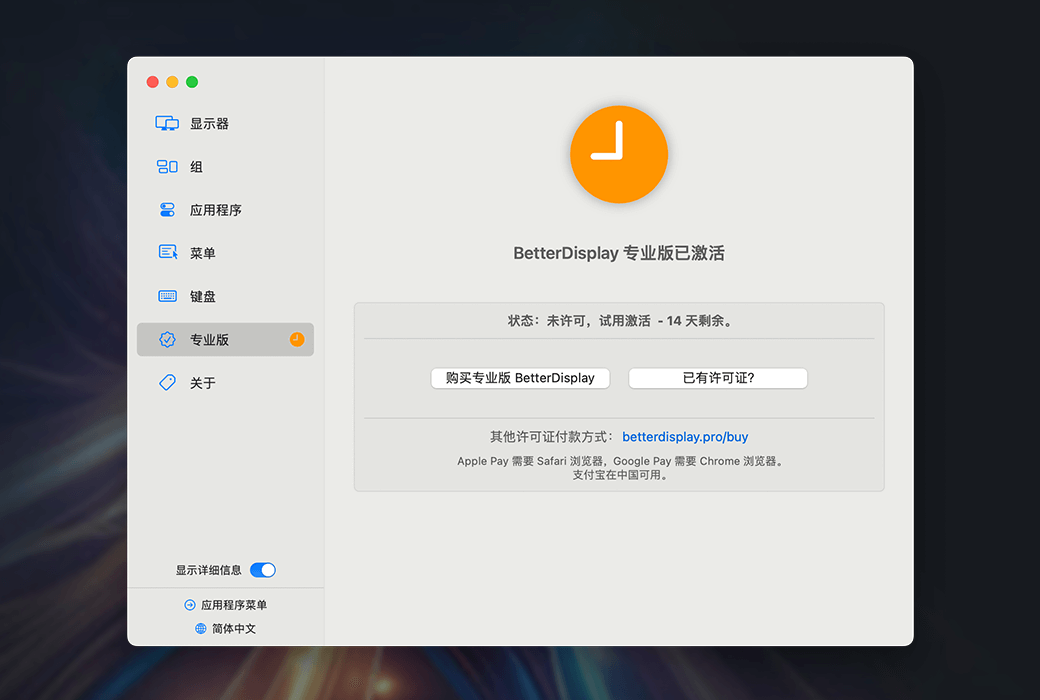The width and height of the screenshot is (1040, 700).
Task: Switch to the 键盘 section label
Action: (x=203, y=296)
